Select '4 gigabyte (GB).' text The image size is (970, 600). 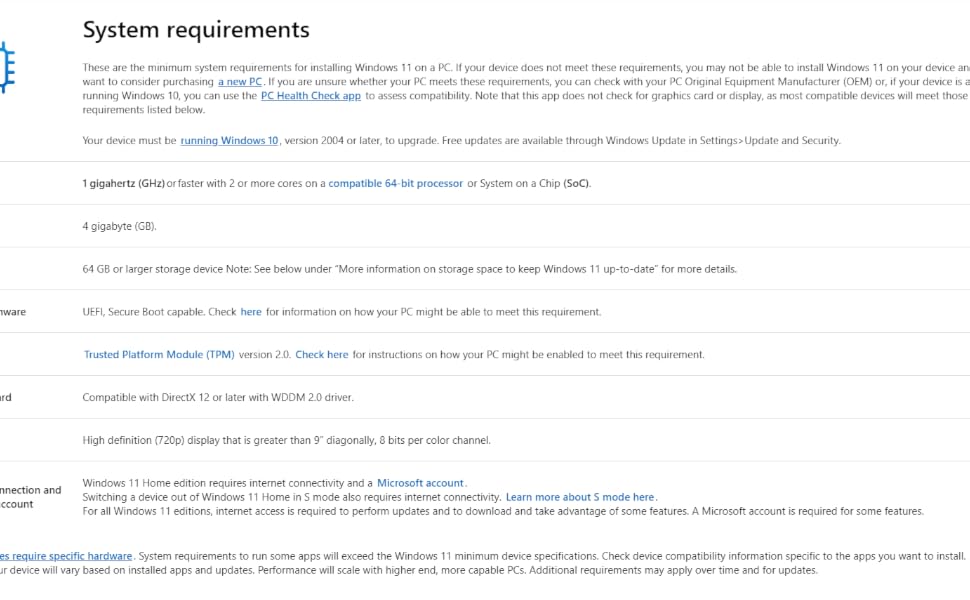coord(119,226)
